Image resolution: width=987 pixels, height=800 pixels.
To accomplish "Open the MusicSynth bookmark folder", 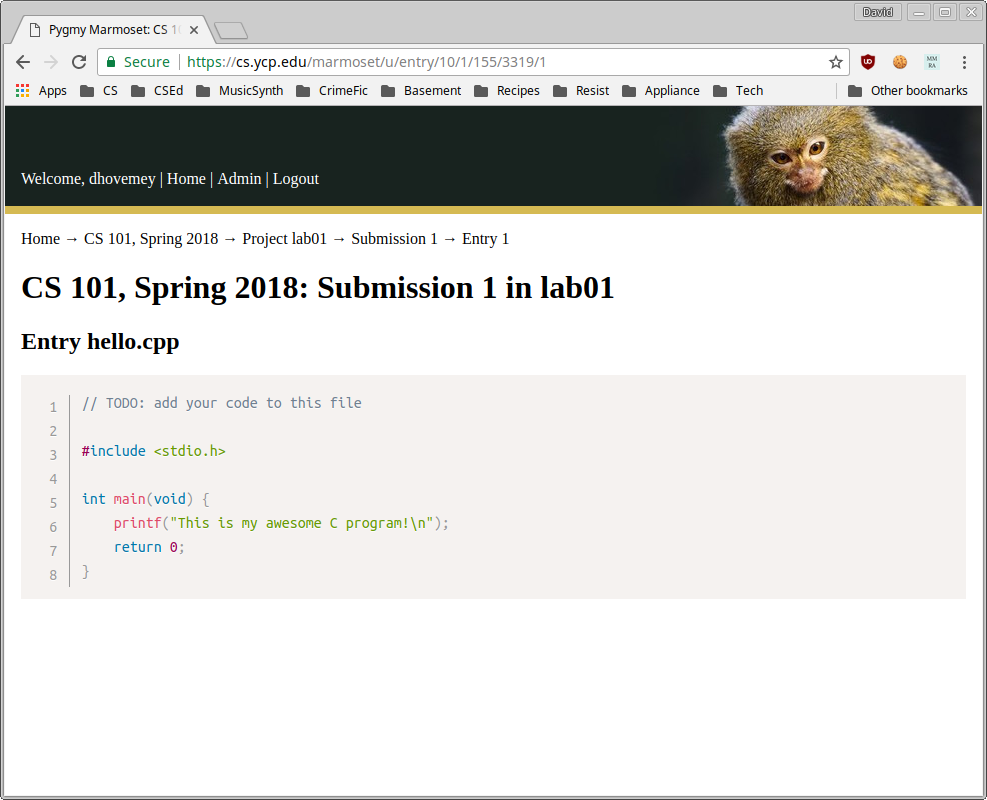I will [x=240, y=91].
